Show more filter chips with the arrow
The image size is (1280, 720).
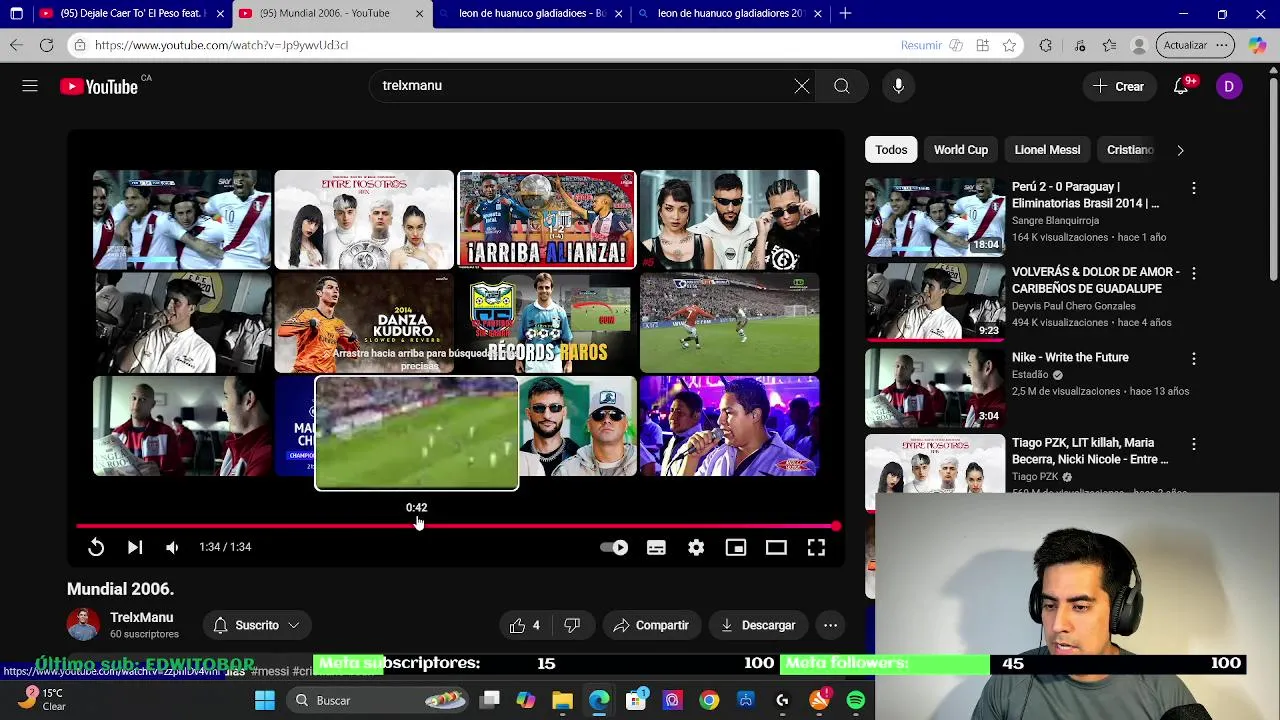pos(1180,150)
